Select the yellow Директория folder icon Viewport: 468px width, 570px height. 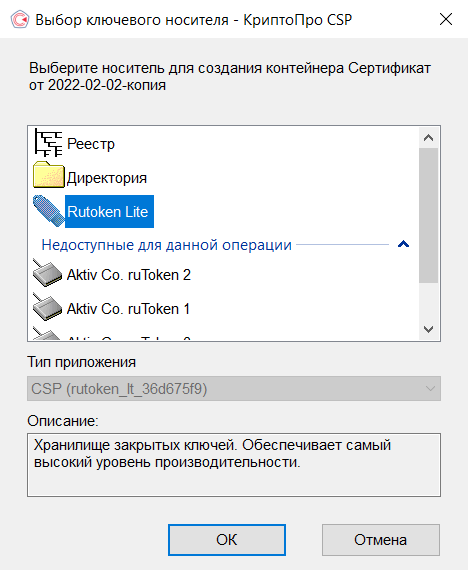[48, 175]
